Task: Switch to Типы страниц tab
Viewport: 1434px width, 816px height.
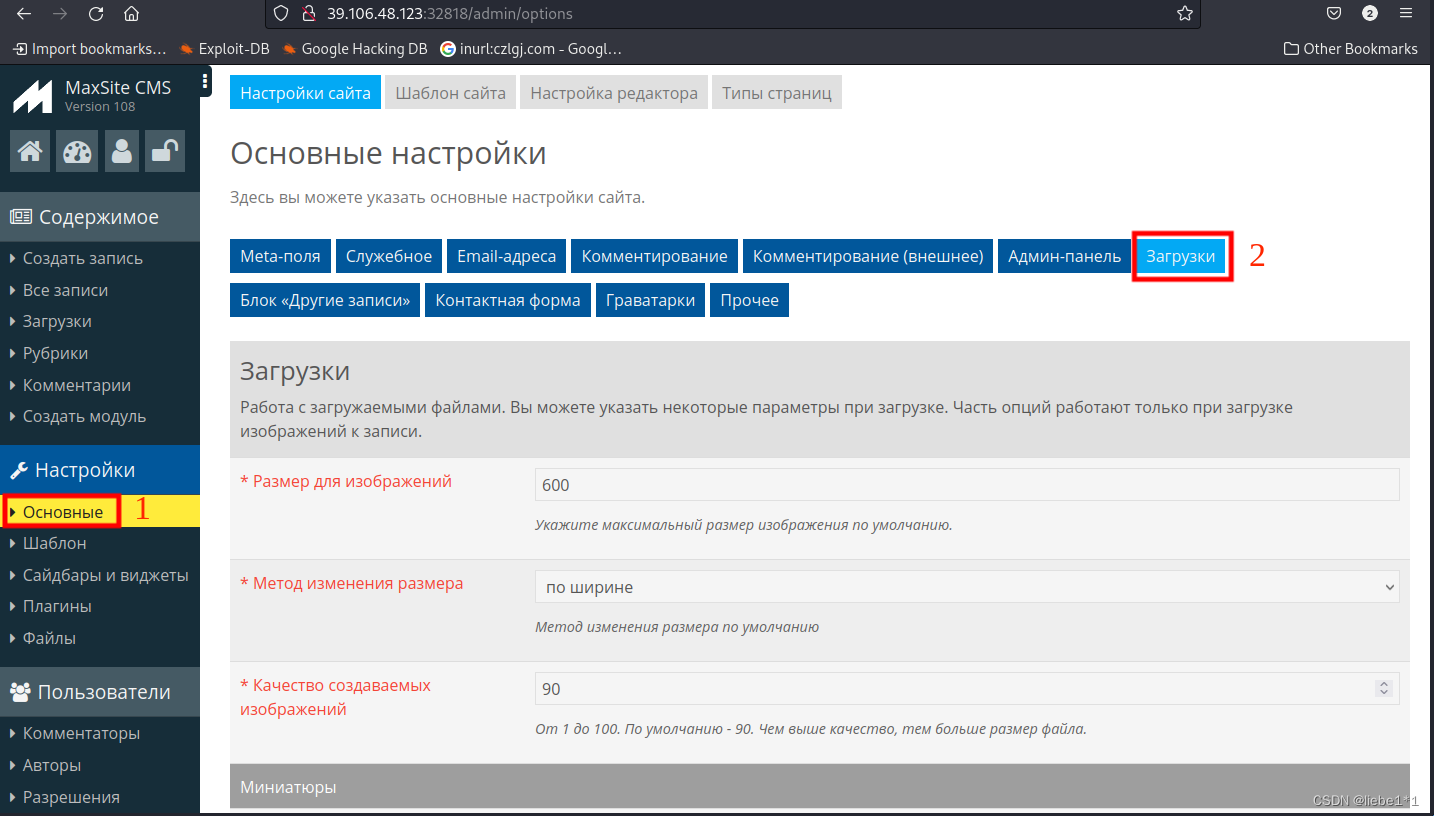Action: 777,93
